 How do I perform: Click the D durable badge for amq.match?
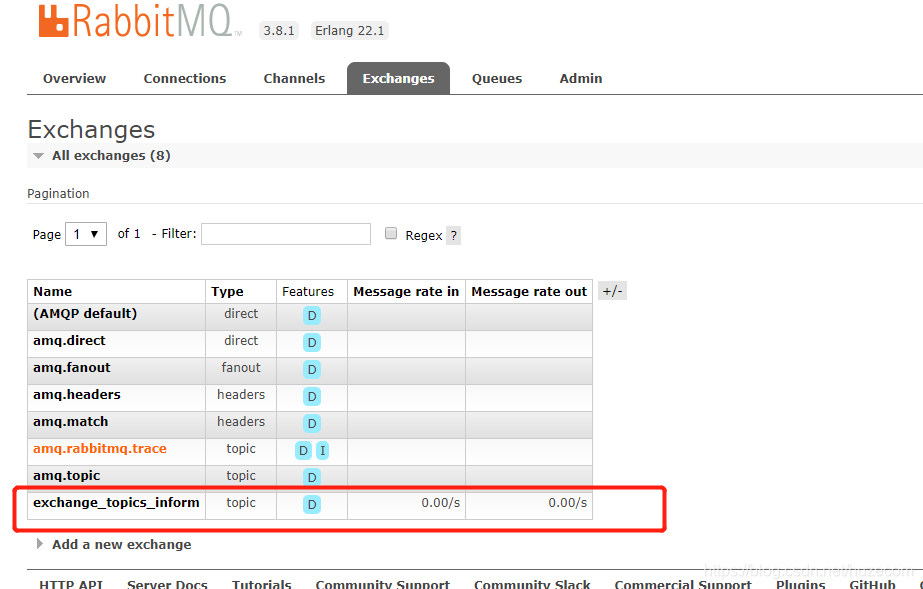click(312, 424)
